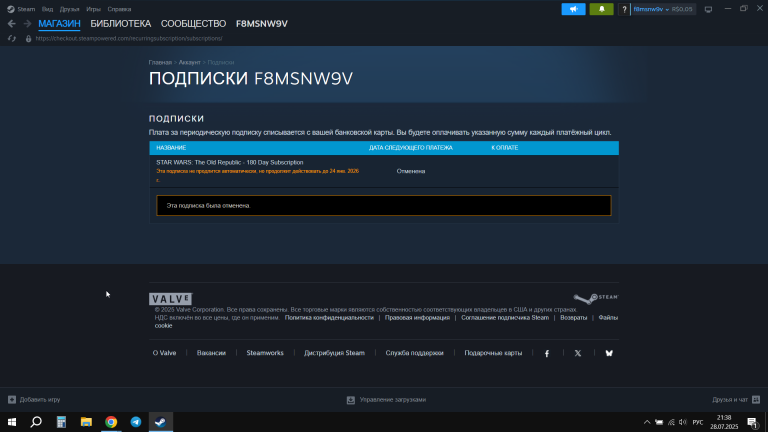Launch Calculator from the taskbar

(x=61, y=422)
